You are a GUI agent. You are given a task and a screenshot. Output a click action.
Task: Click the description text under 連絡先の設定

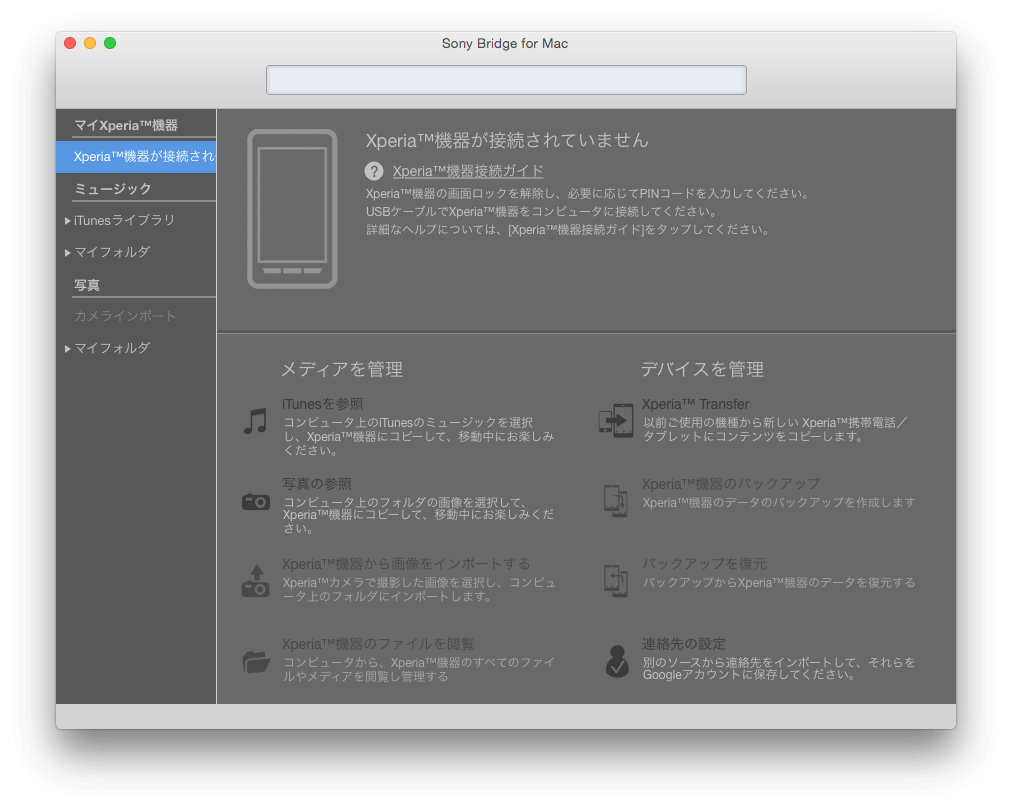pos(779,668)
